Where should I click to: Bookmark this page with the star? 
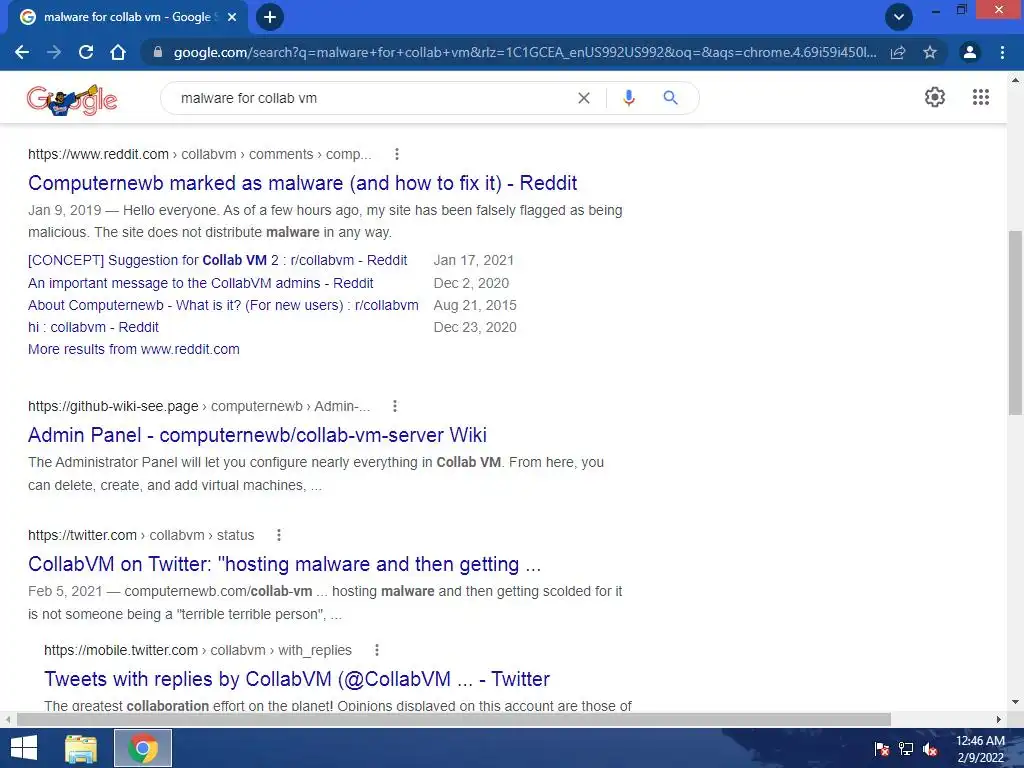coord(930,52)
